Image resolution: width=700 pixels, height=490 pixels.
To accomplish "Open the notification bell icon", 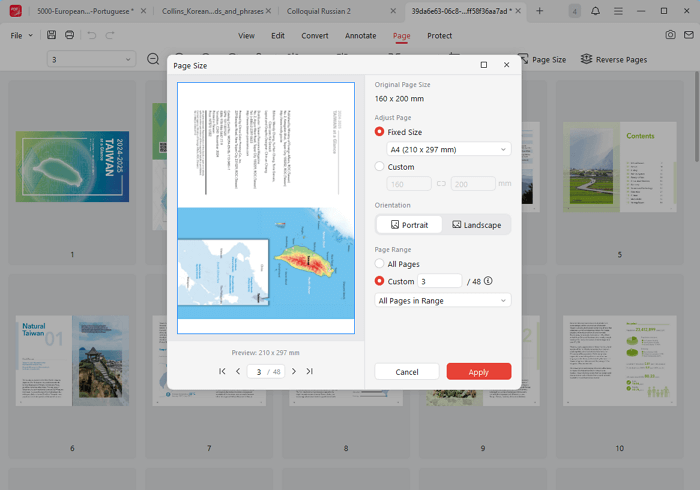I will (x=596, y=11).
